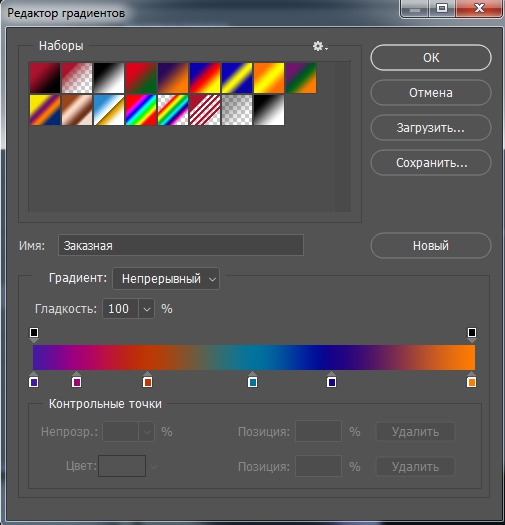The height and width of the screenshot is (525, 505).
Task: Select the orange color stop at far right
Action: 472,380
